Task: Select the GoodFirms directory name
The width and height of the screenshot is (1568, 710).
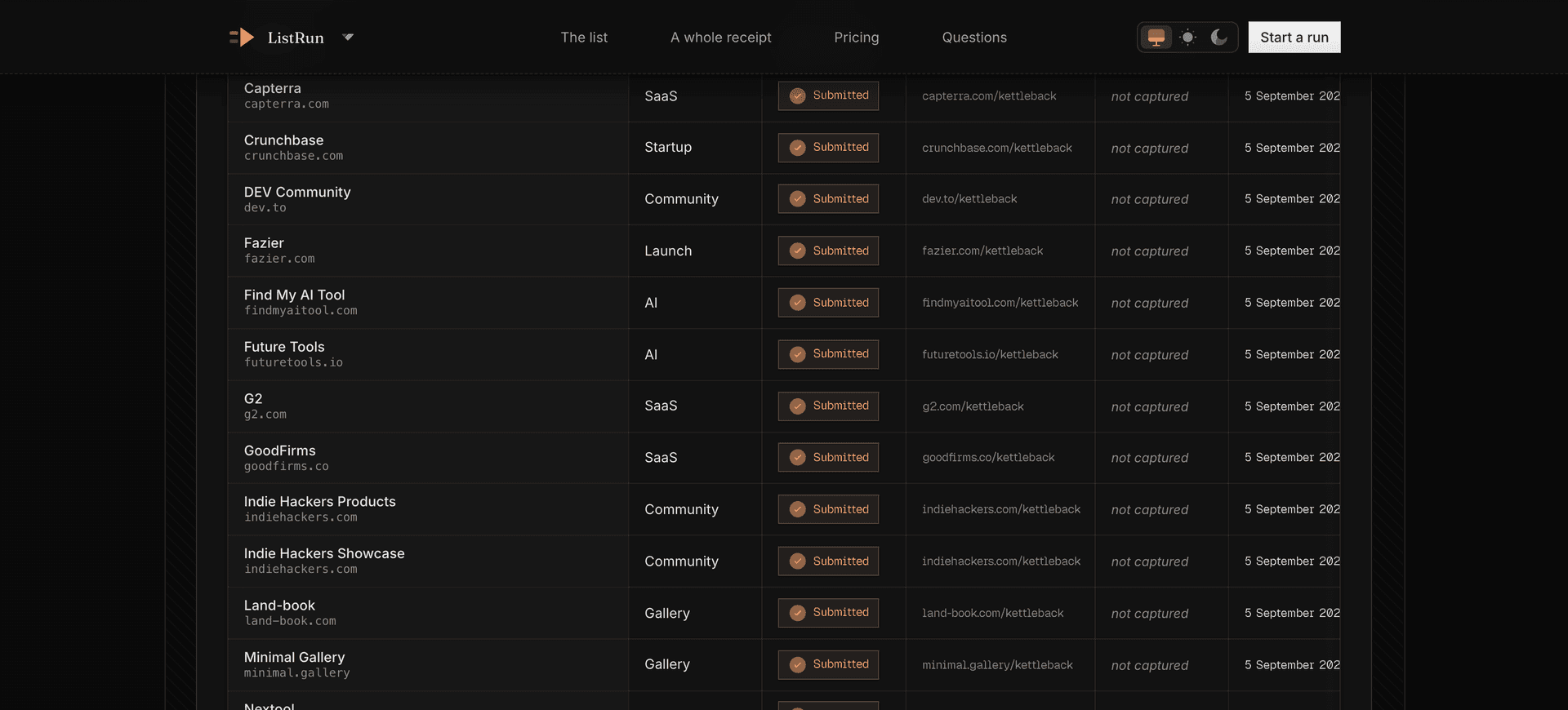Action: [x=279, y=450]
